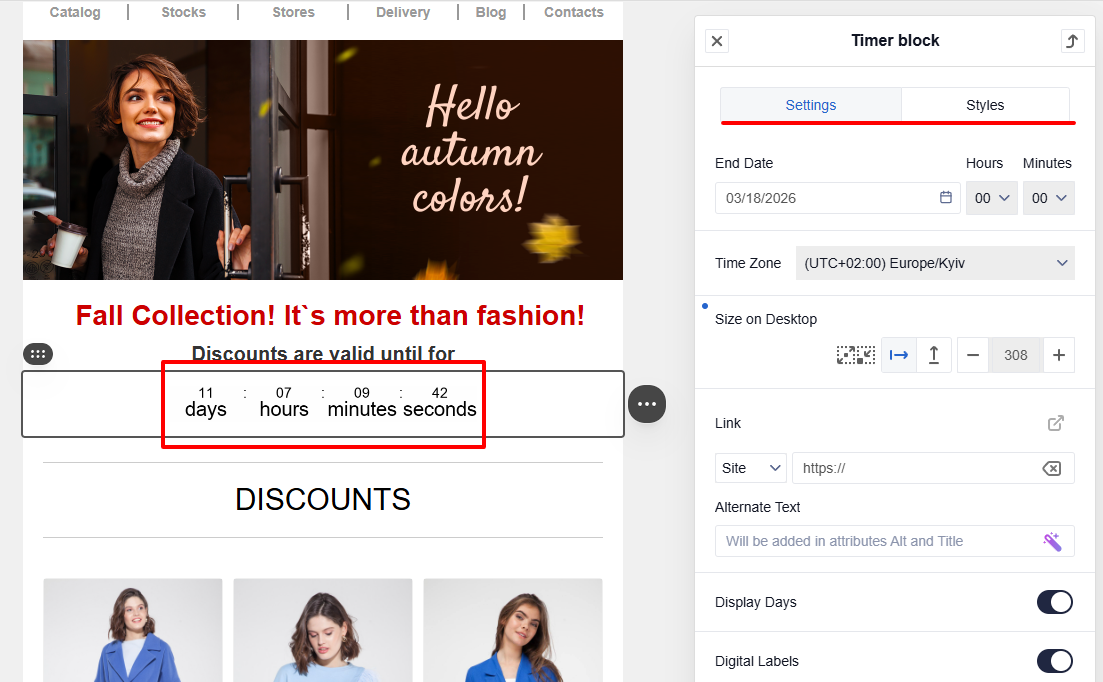Open the Stocks menu link
The width and height of the screenshot is (1103, 682).
184,12
